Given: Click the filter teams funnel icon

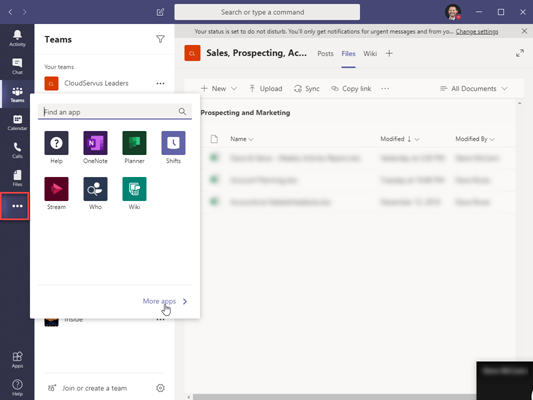Looking at the screenshot, I should [x=160, y=39].
